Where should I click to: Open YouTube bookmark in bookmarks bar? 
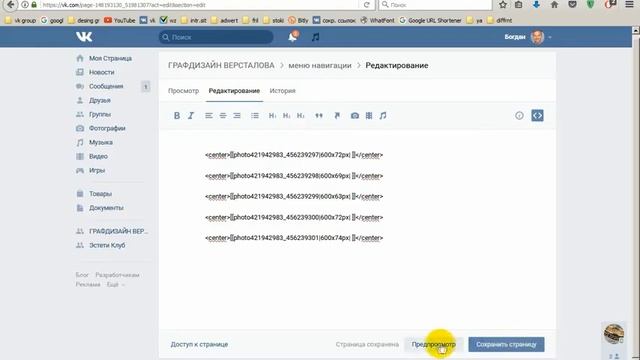120,20
